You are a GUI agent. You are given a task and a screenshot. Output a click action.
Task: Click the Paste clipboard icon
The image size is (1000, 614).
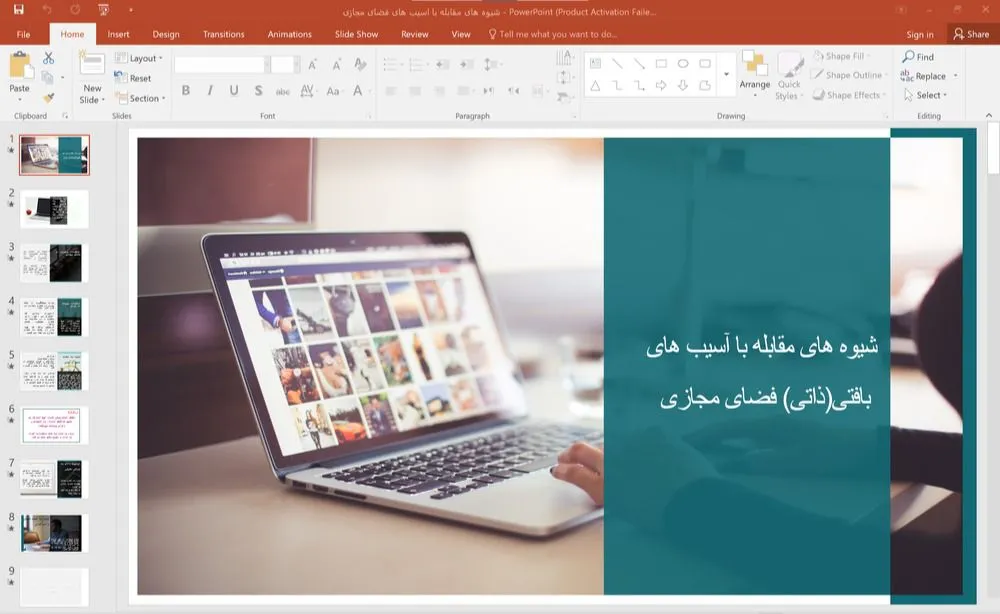(20, 70)
